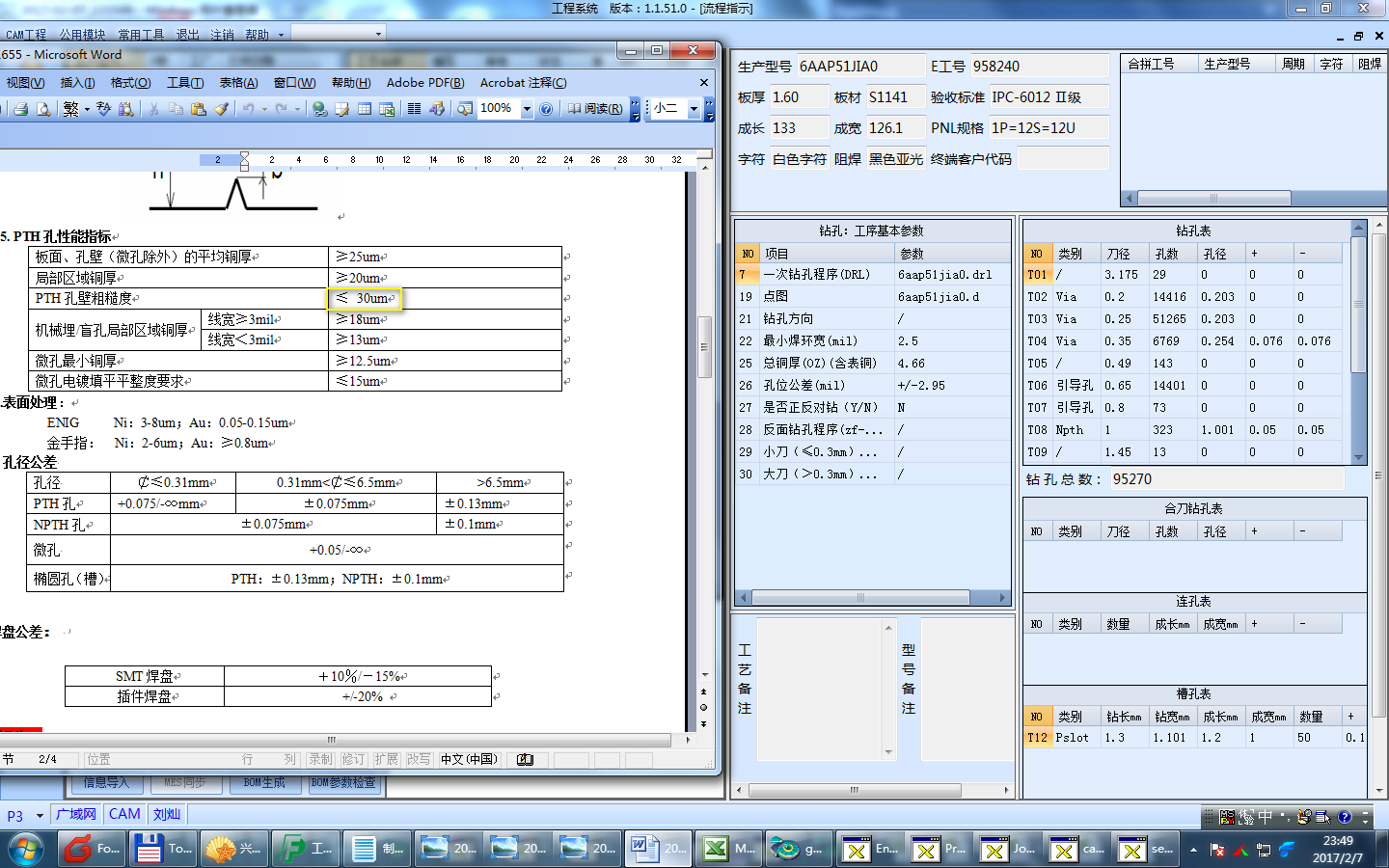
Task: Click the Tables and Borders icon
Action: [341, 109]
